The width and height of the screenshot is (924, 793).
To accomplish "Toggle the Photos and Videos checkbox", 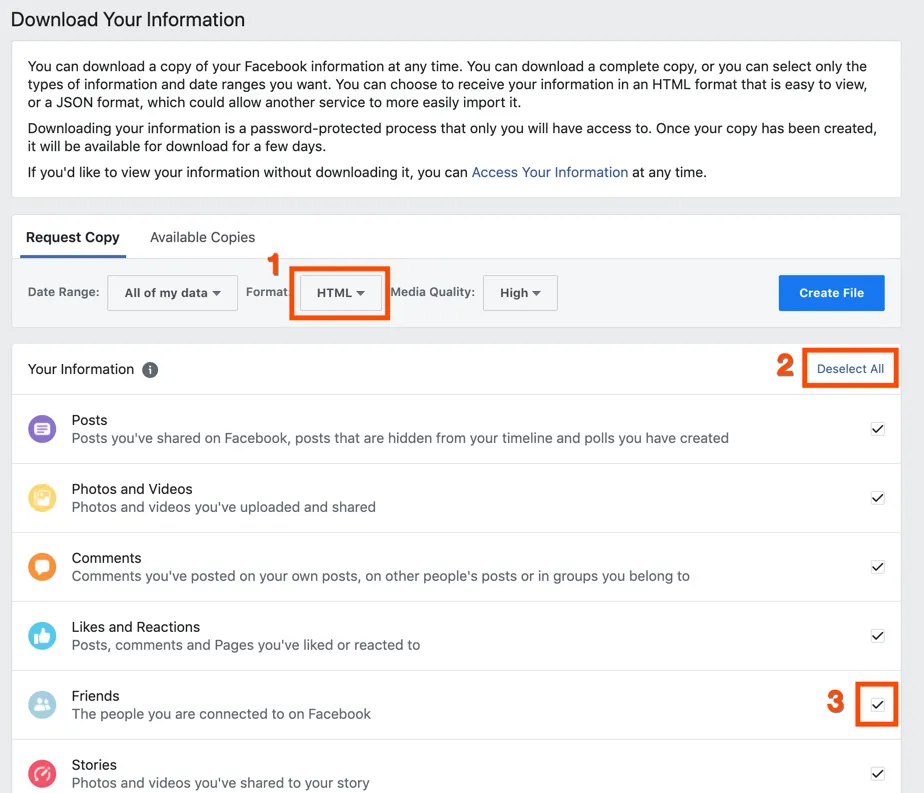I will pyautogui.click(x=877, y=498).
